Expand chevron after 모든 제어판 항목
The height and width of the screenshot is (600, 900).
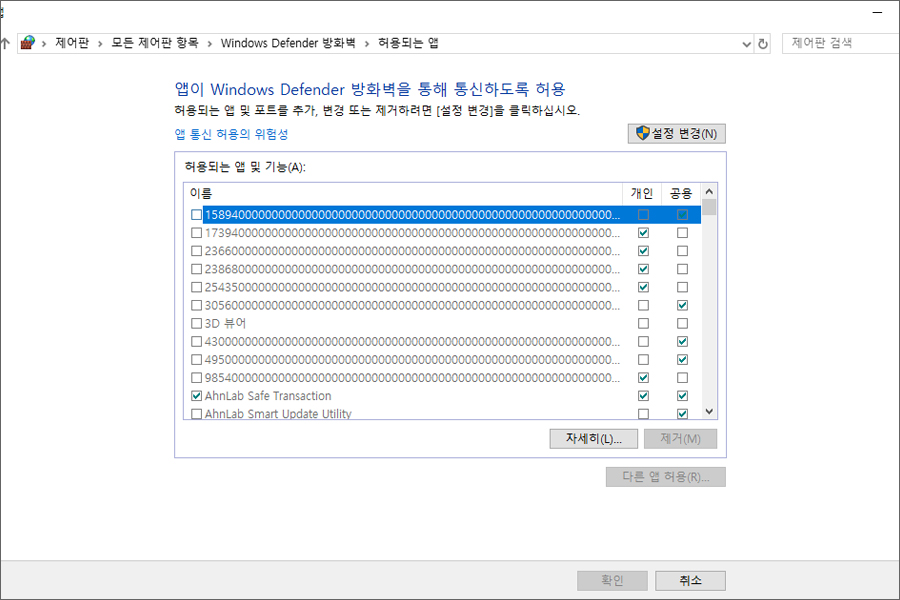click(x=210, y=44)
